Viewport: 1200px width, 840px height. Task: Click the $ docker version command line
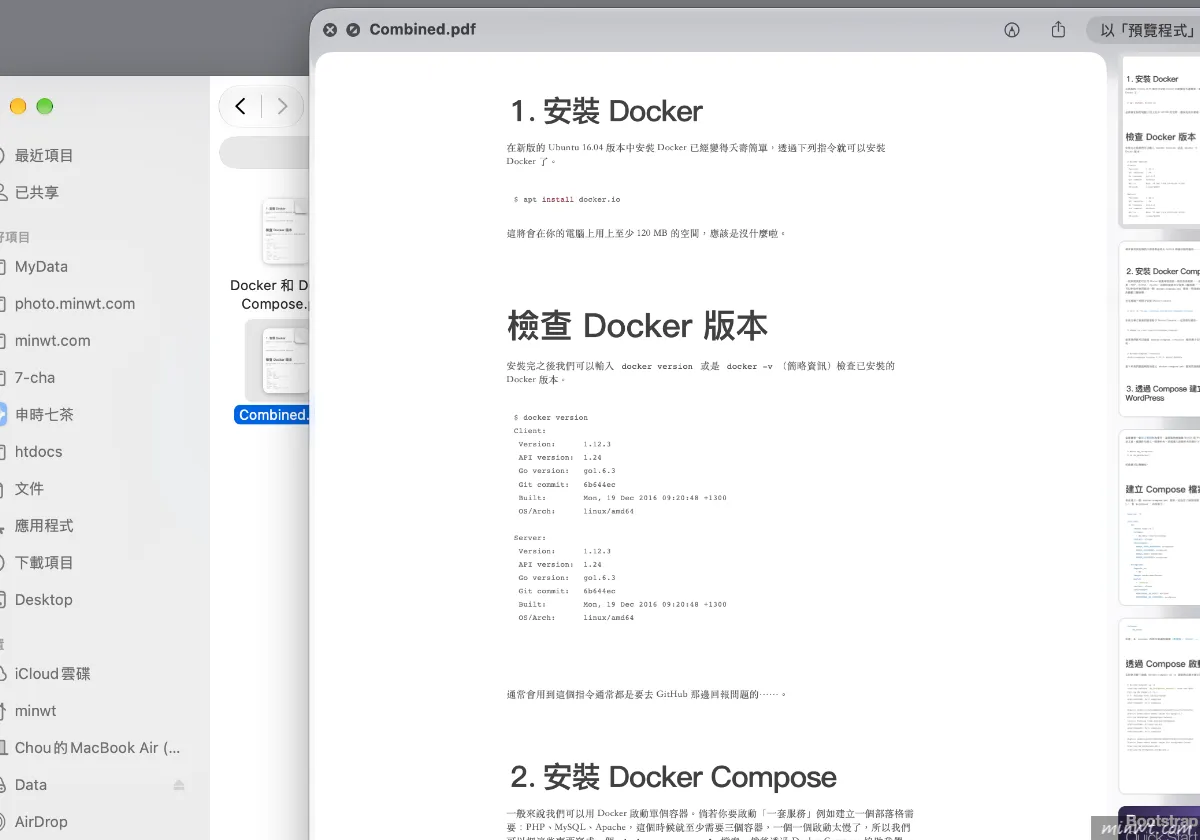551,417
